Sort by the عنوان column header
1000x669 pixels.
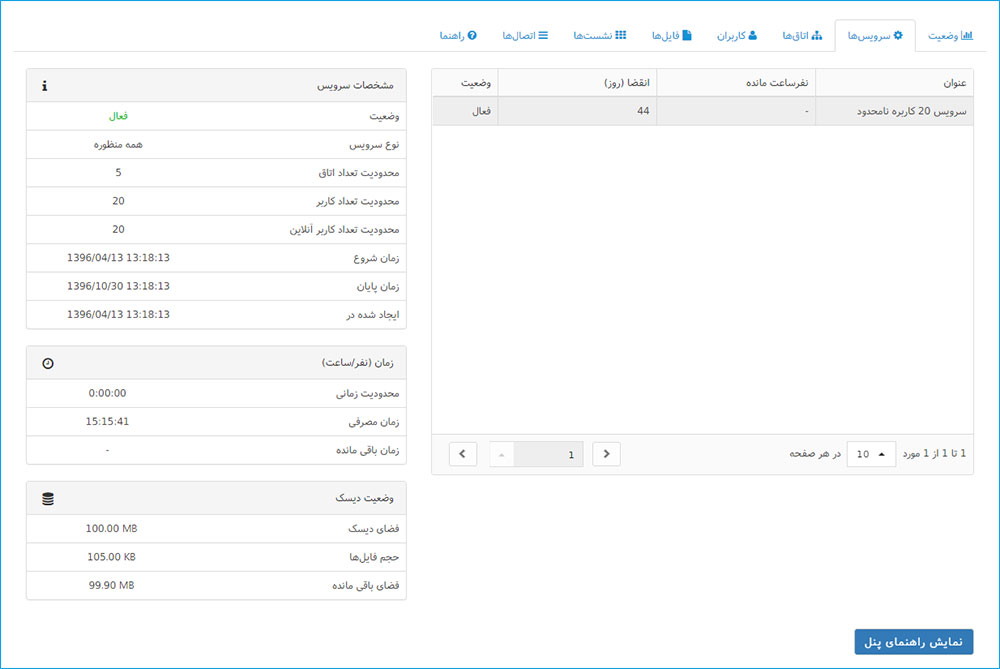894,83
